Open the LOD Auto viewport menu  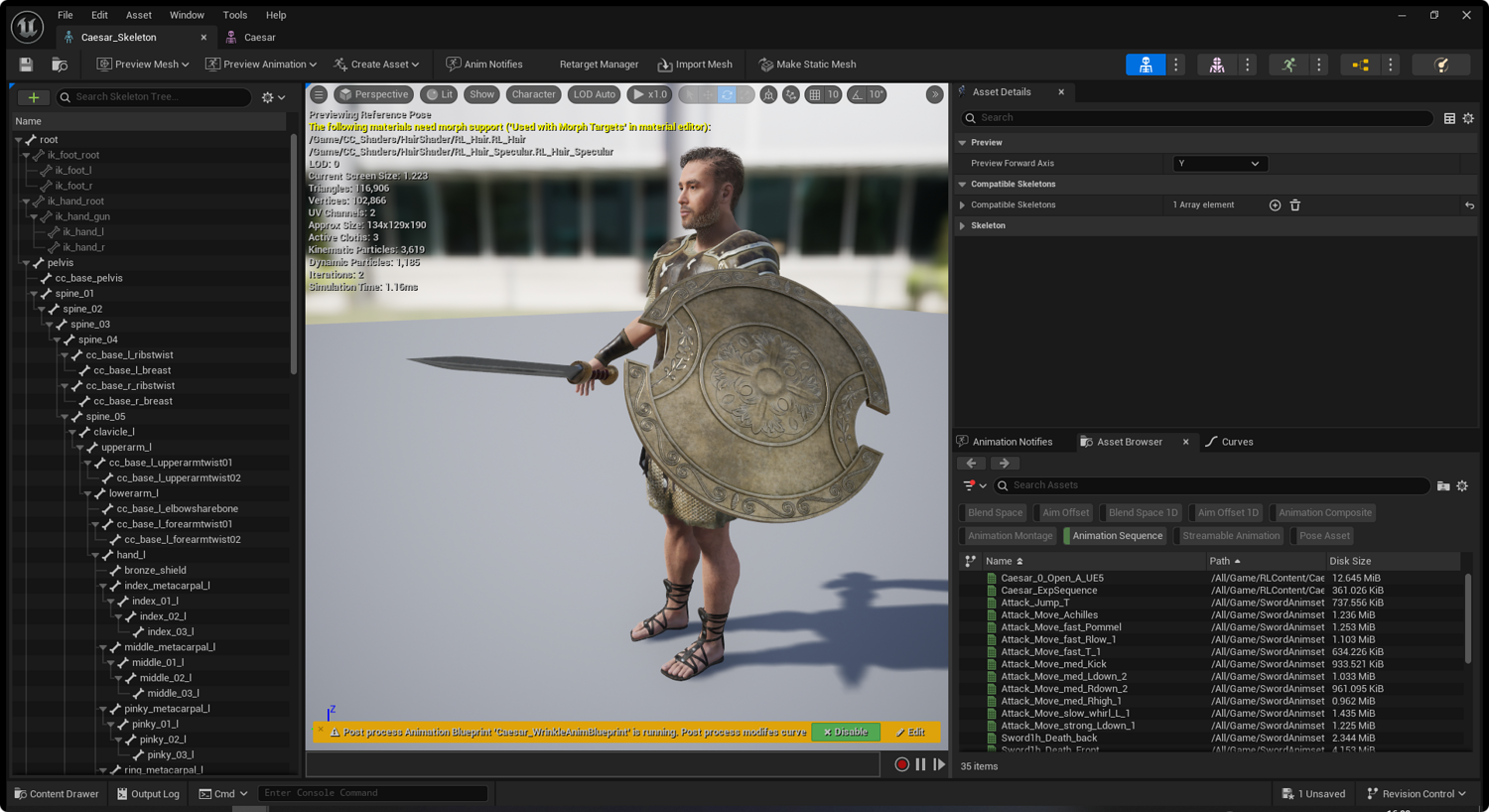coord(595,94)
